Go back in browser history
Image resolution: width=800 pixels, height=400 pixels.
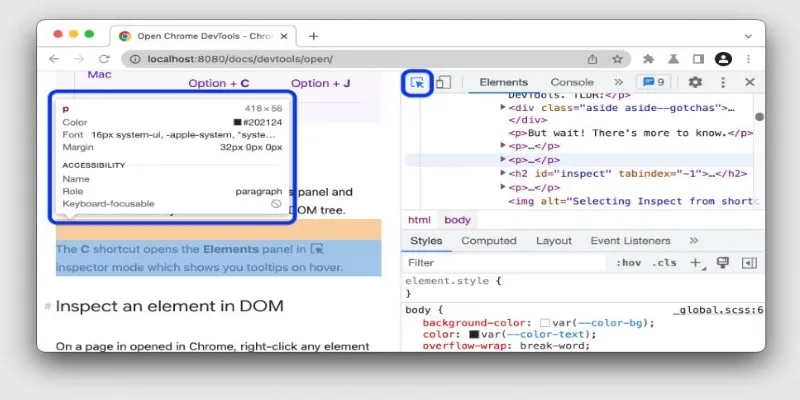tap(54, 59)
